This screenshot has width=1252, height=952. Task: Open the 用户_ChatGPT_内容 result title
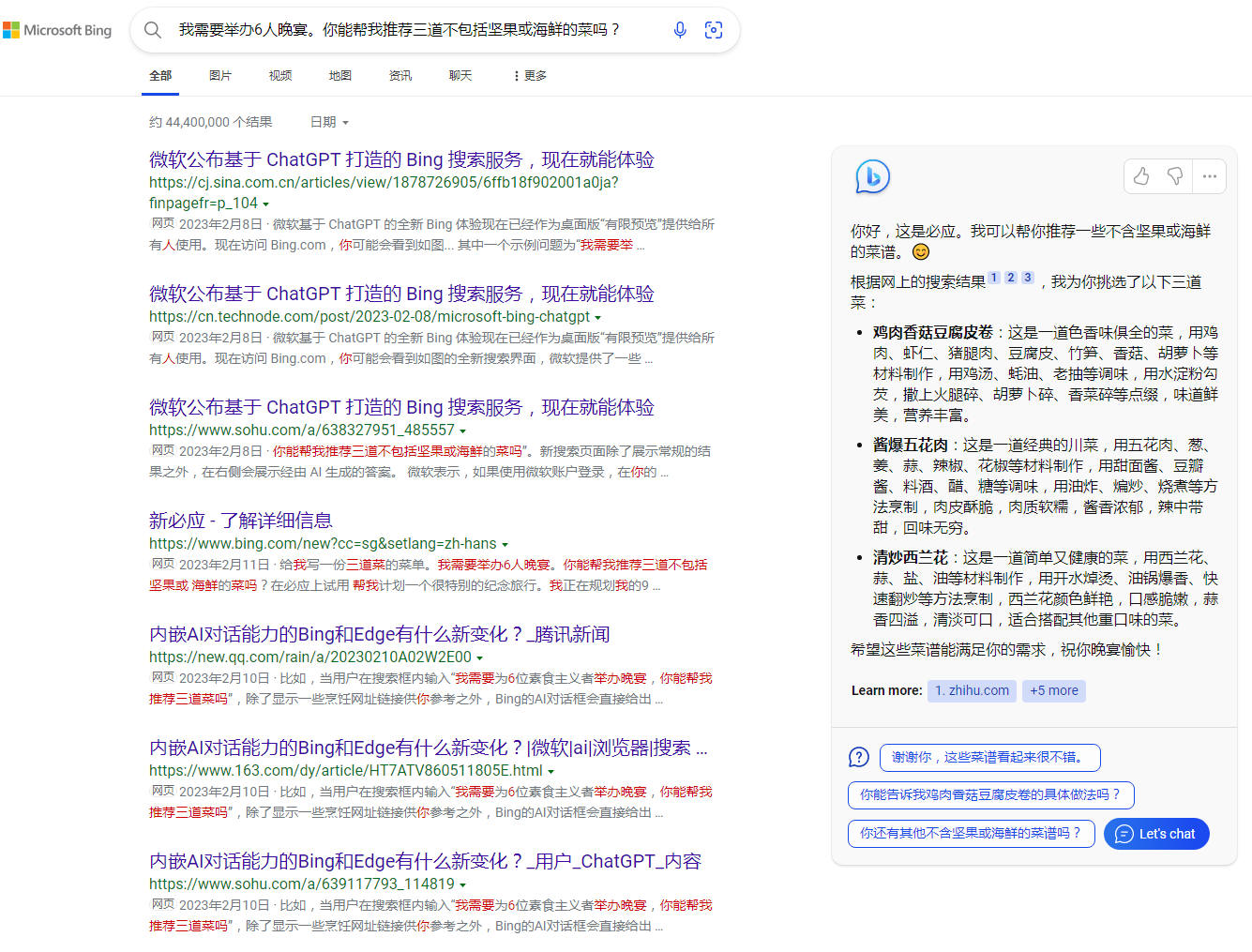coord(425,862)
